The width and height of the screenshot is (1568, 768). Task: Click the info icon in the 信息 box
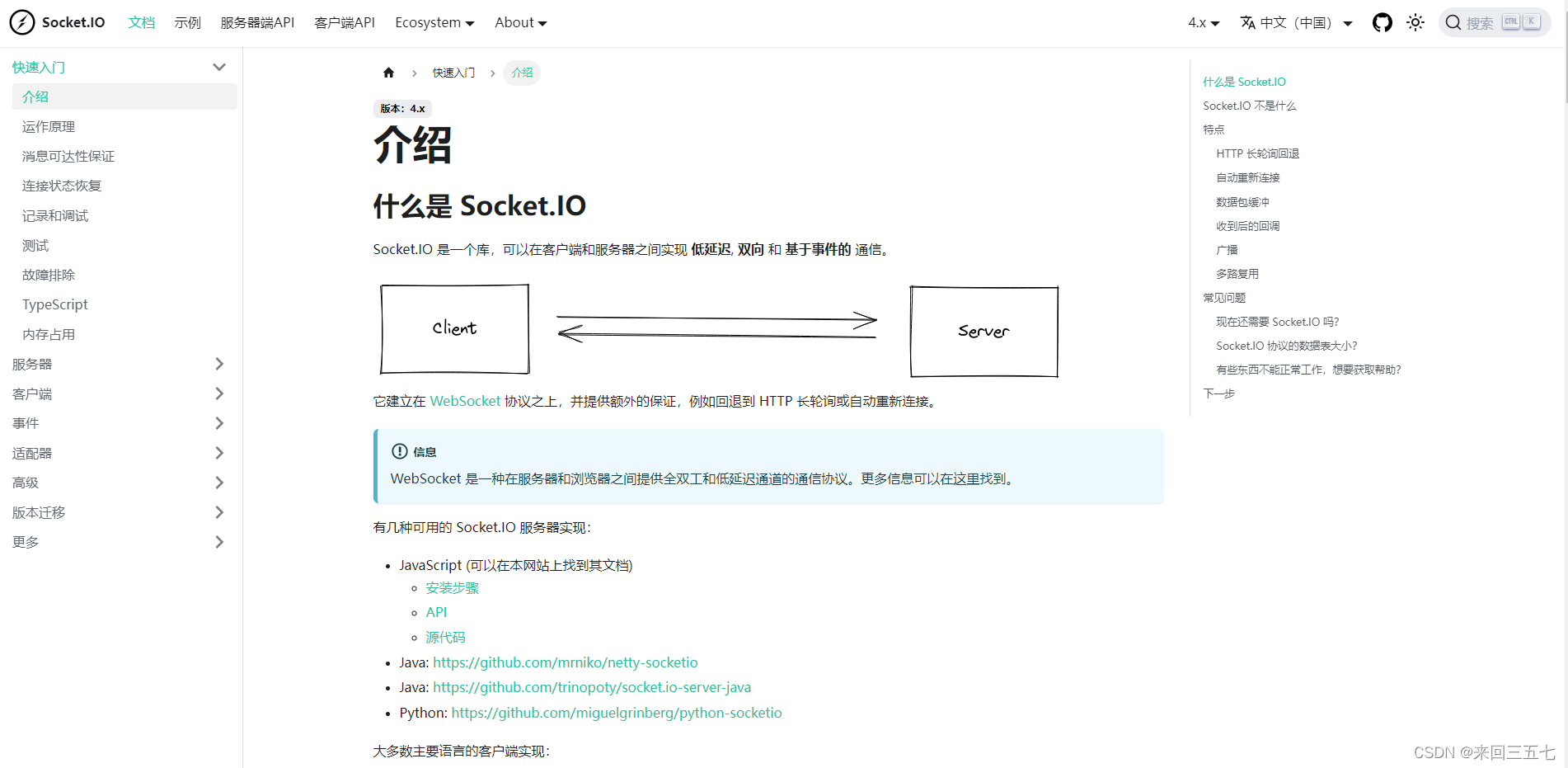(399, 451)
